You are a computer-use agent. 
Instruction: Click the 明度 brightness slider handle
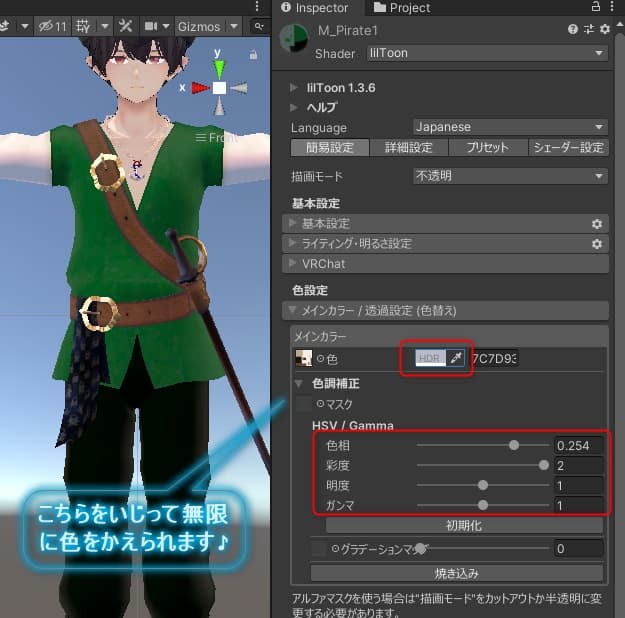point(483,485)
